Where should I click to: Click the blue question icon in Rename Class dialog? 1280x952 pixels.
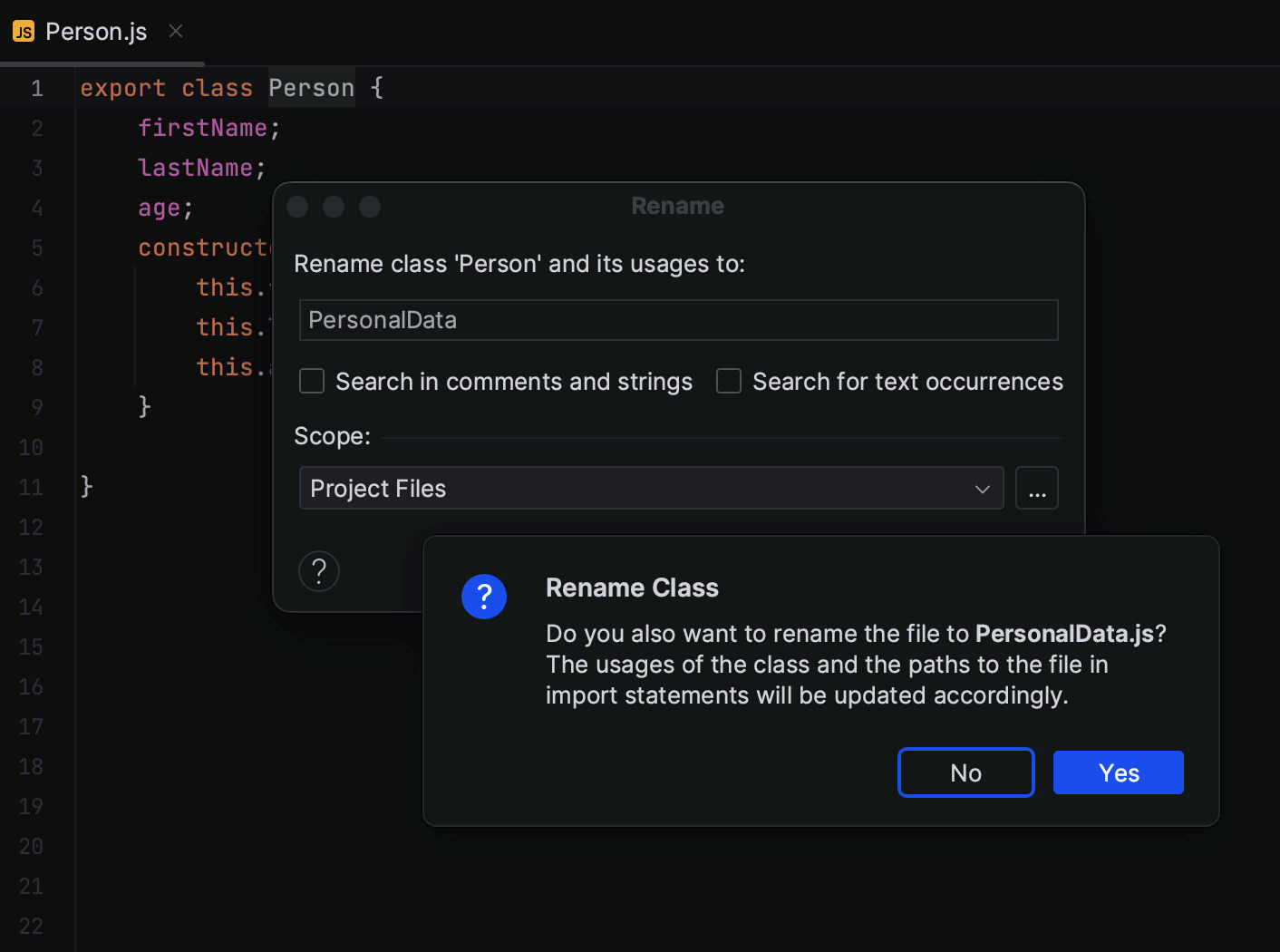(x=483, y=597)
